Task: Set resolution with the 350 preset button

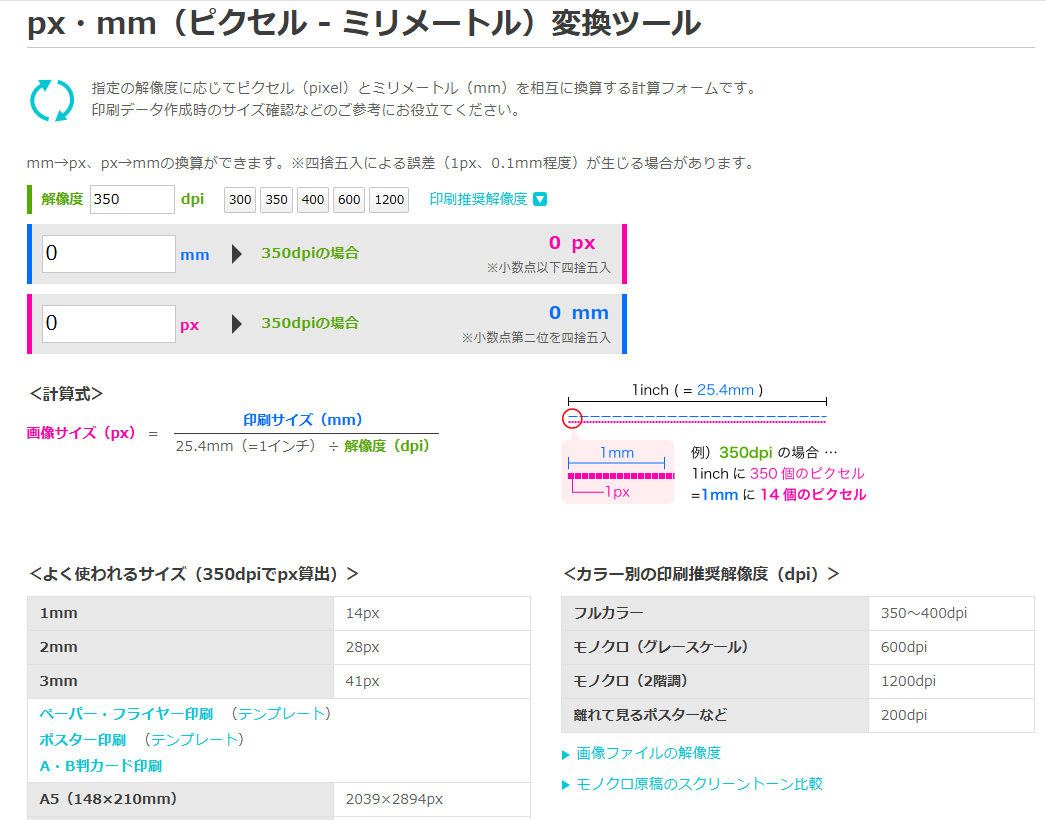Action: (x=276, y=199)
